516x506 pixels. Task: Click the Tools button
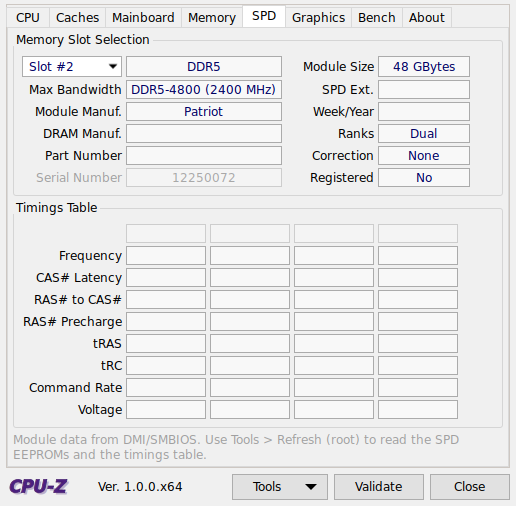pyautogui.click(x=280, y=487)
